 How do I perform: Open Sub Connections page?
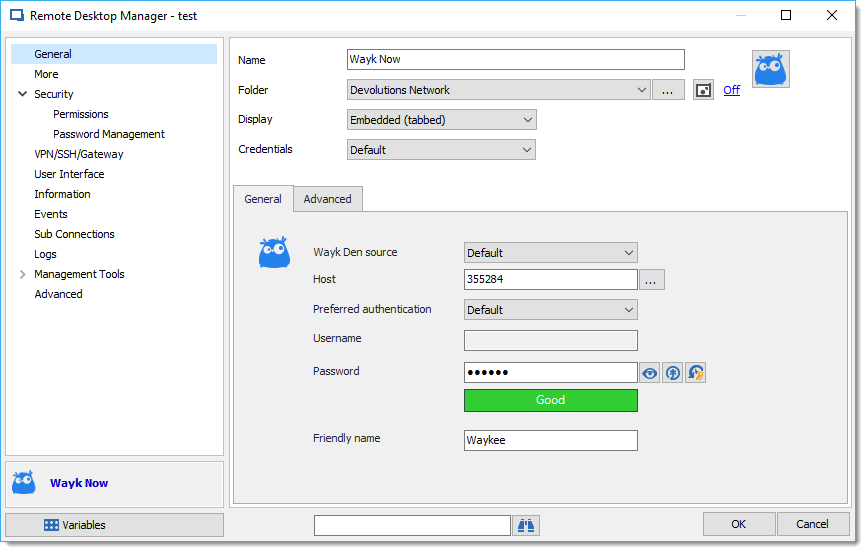click(75, 234)
